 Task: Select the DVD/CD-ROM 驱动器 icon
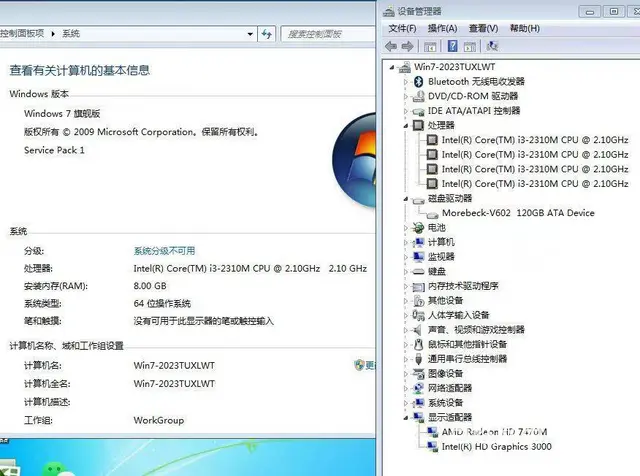418,96
